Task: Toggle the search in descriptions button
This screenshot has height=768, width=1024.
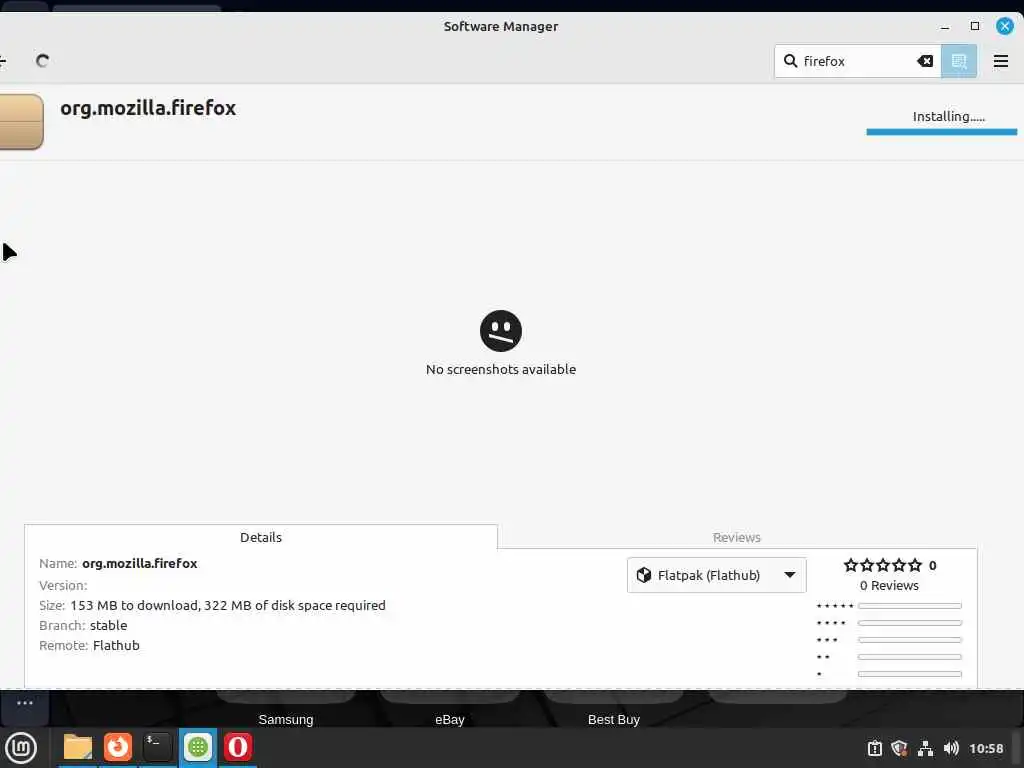Action: coord(959,61)
